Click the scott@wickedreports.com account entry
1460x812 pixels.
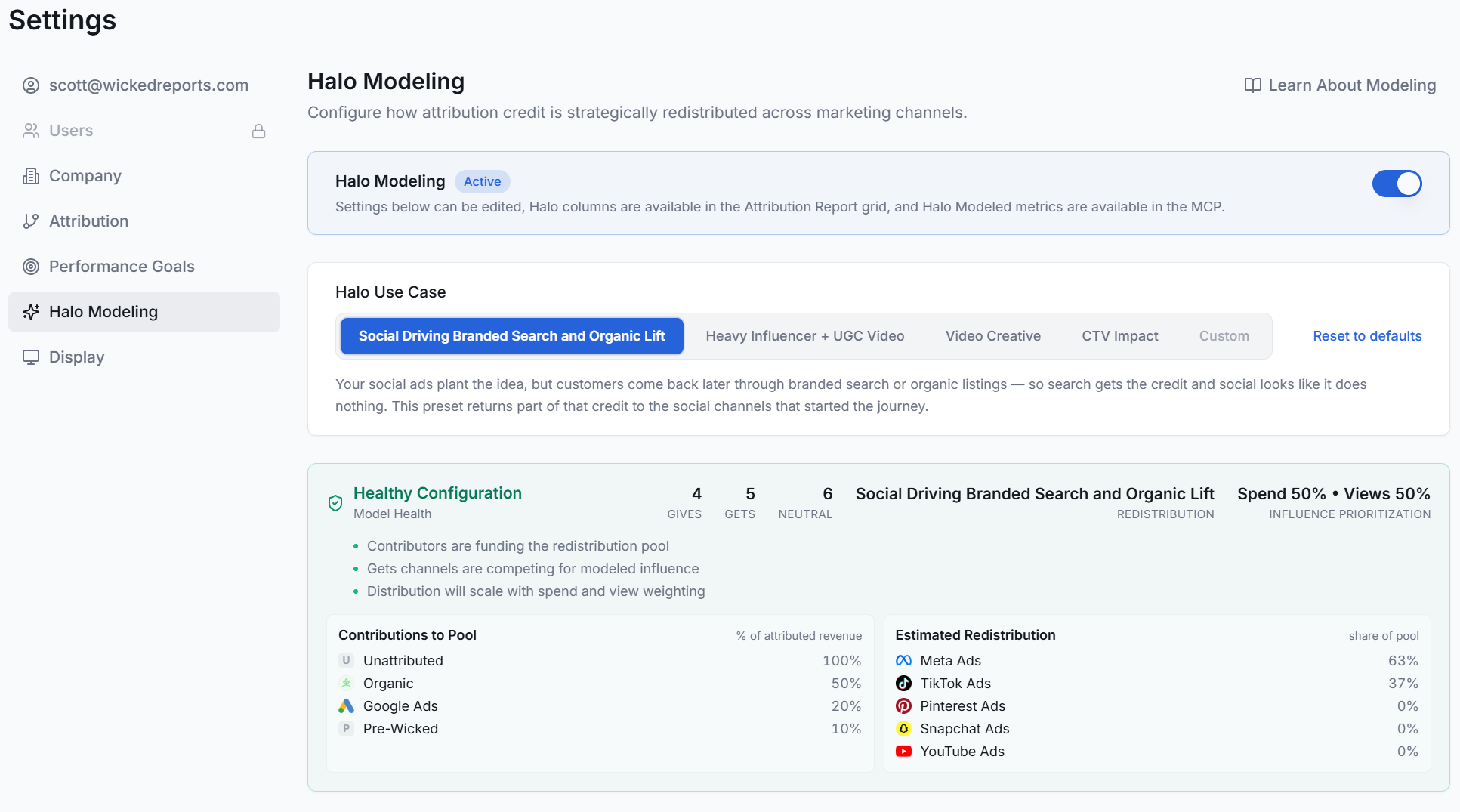coord(144,85)
